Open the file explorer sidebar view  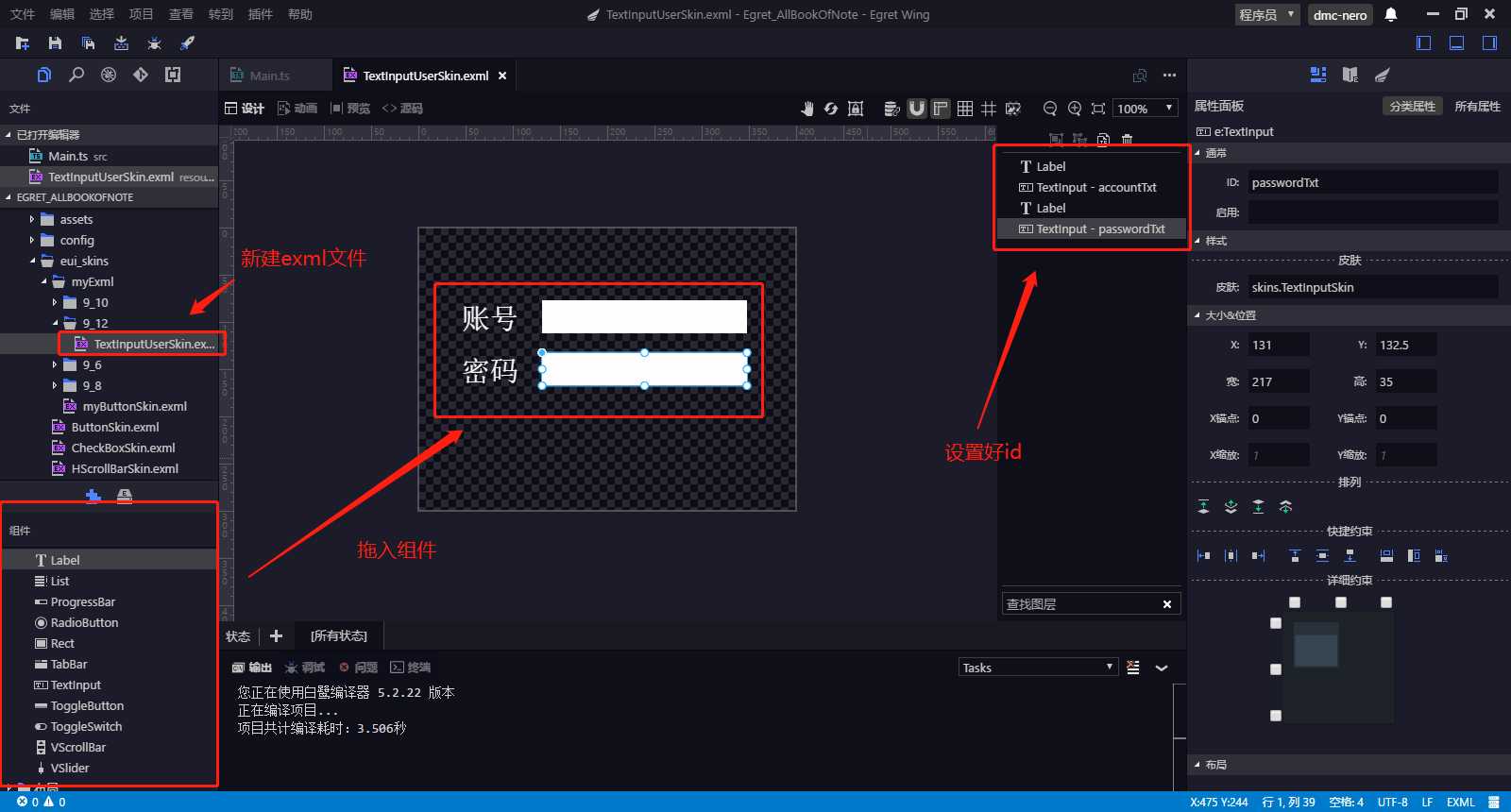click(x=43, y=75)
